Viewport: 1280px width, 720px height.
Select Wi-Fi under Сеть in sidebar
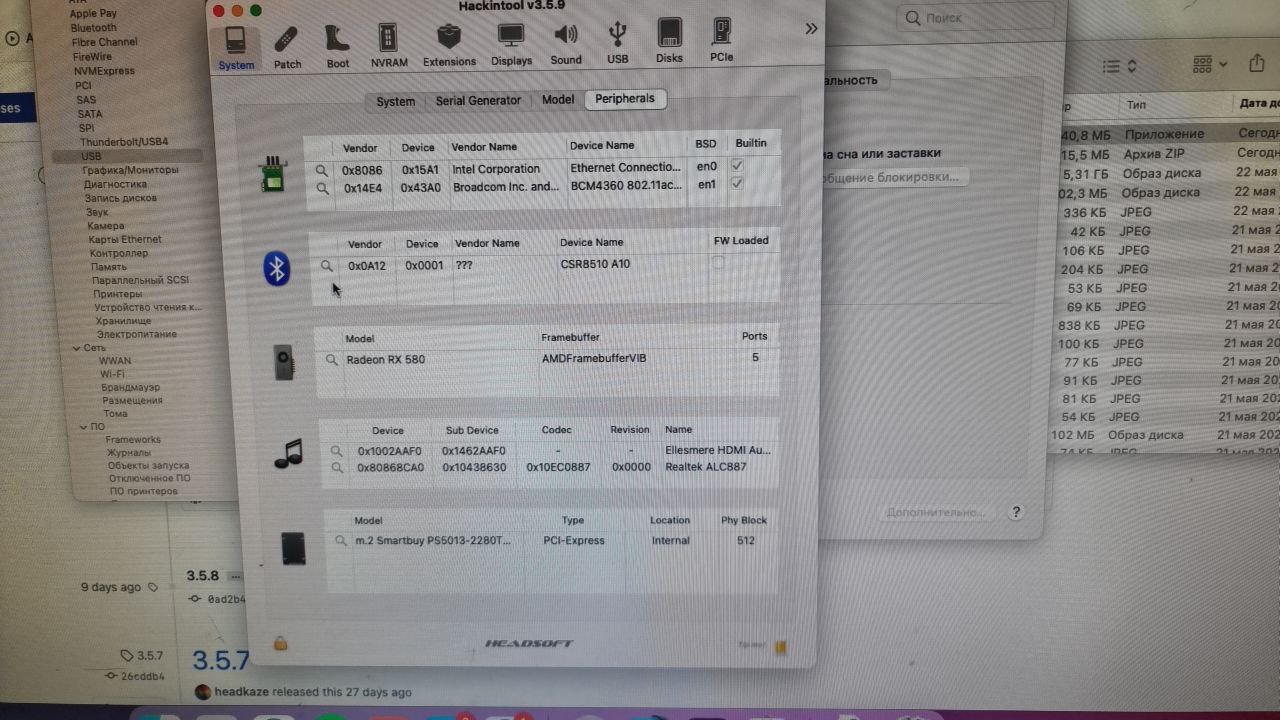tap(112, 374)
